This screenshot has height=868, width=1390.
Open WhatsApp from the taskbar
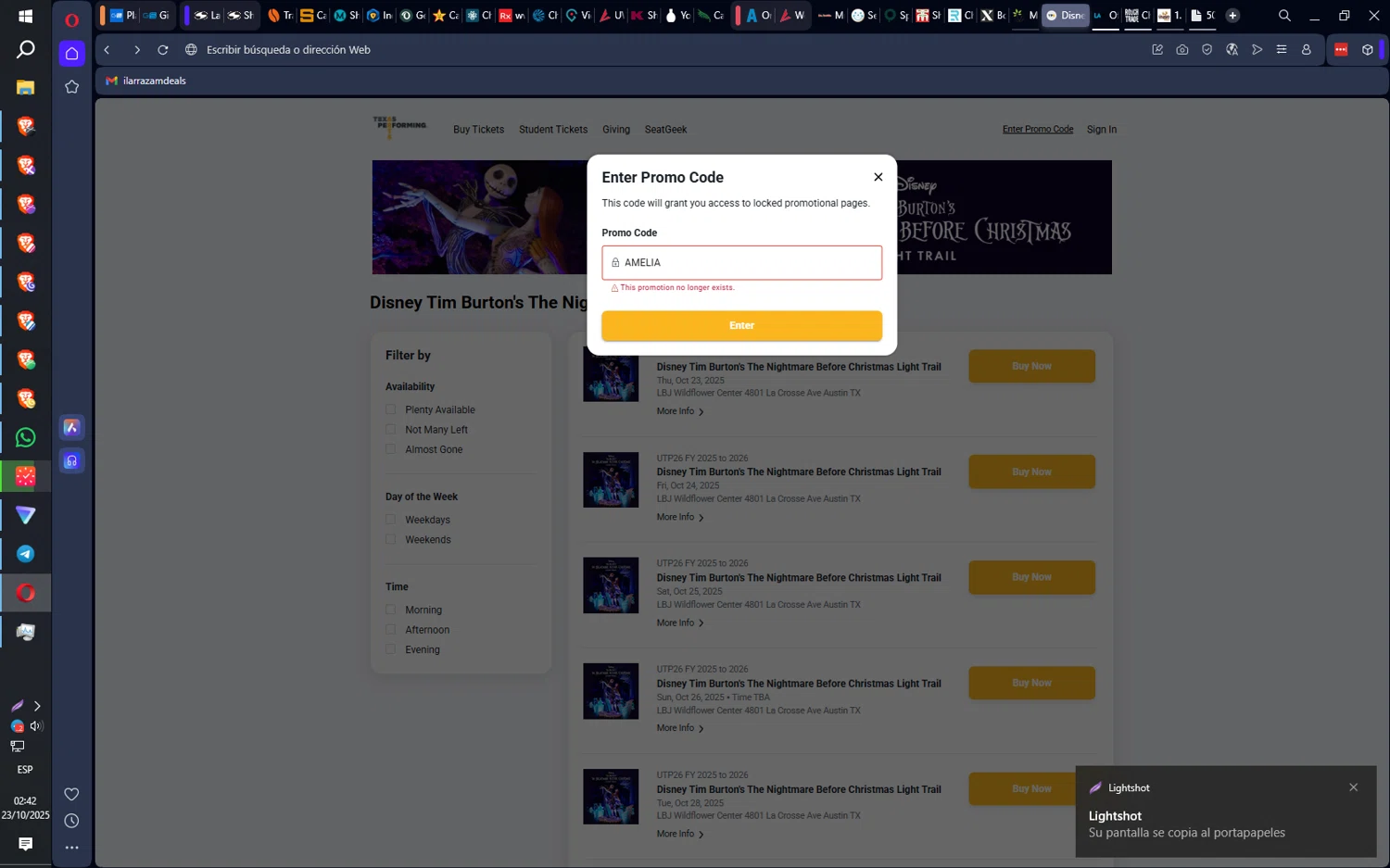(25, 437)
